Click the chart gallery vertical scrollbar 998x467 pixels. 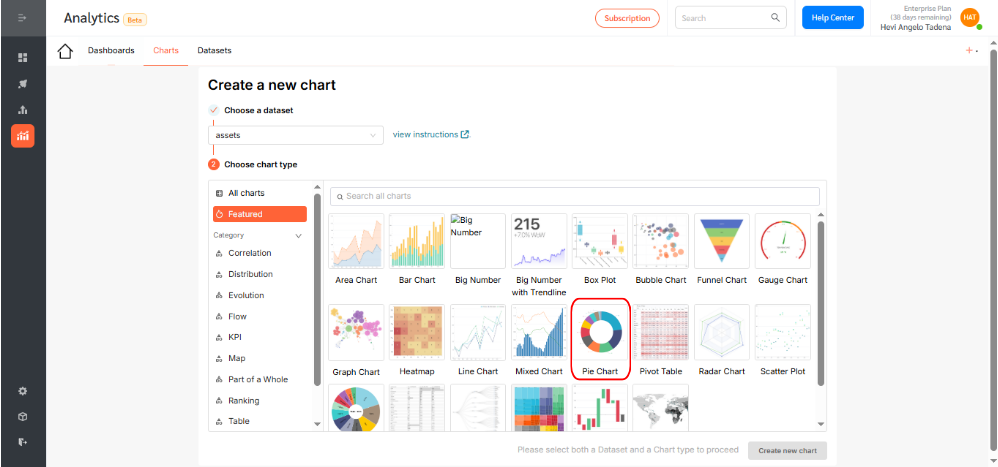click(x=821, y=303)
